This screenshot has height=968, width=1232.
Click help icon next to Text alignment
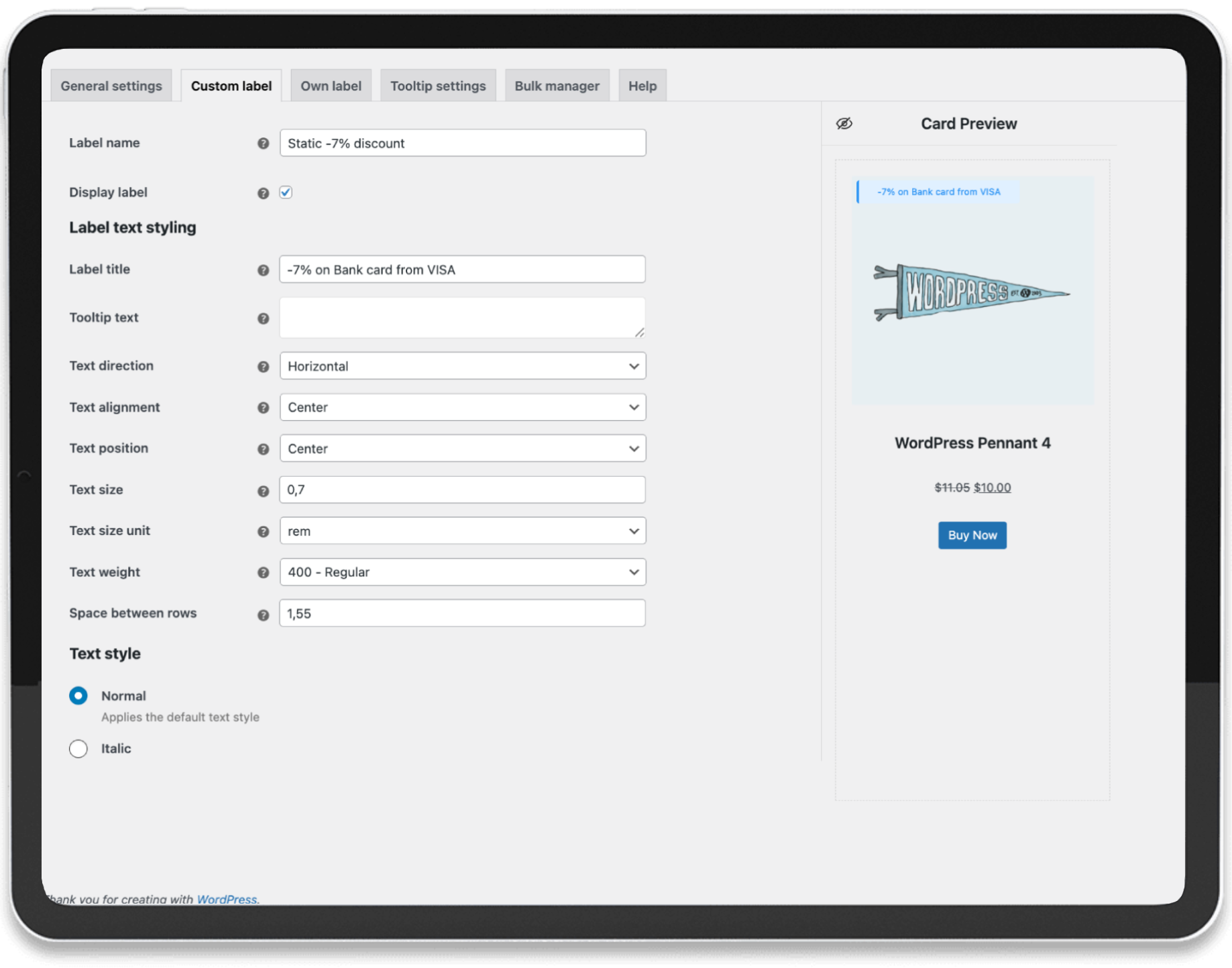click(x=263, y=408)
